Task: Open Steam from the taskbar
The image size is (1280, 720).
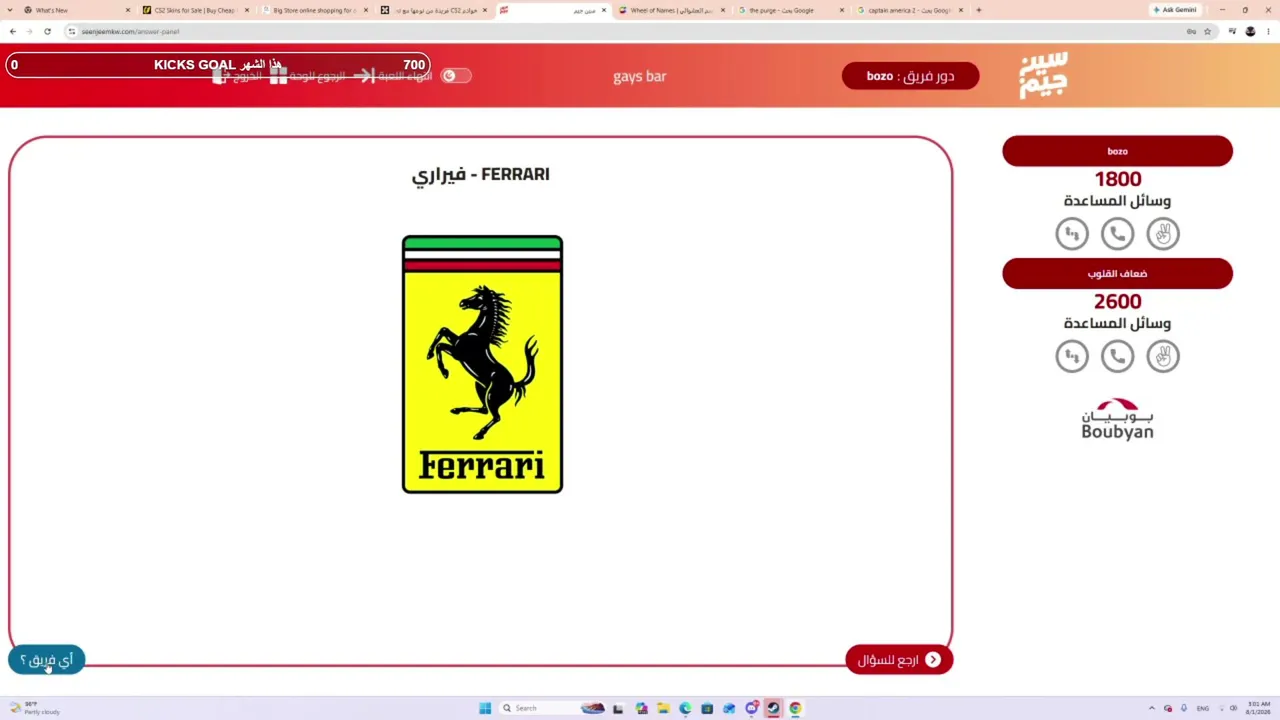Action: 773,708
